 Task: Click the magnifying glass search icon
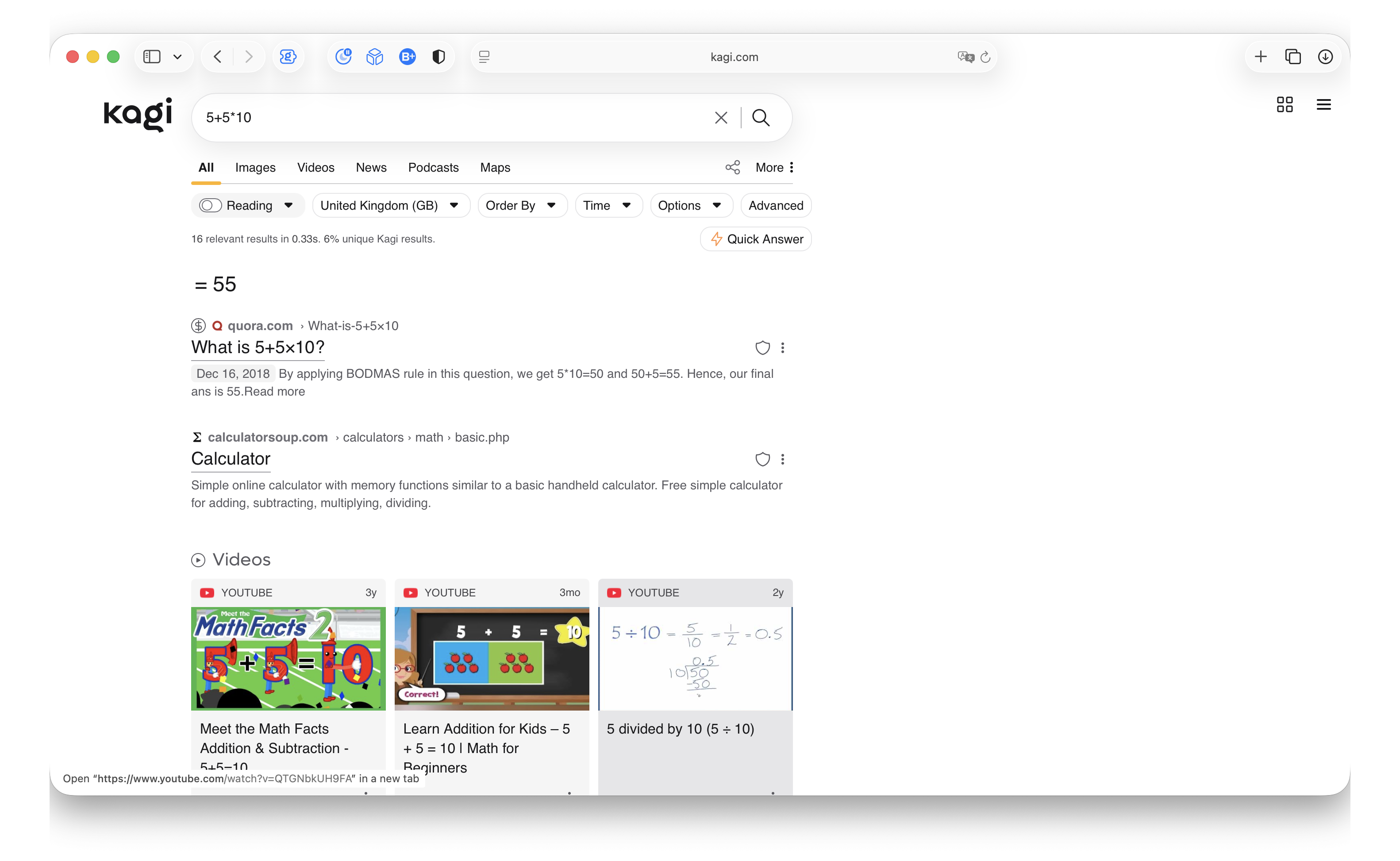click(761, 118)
